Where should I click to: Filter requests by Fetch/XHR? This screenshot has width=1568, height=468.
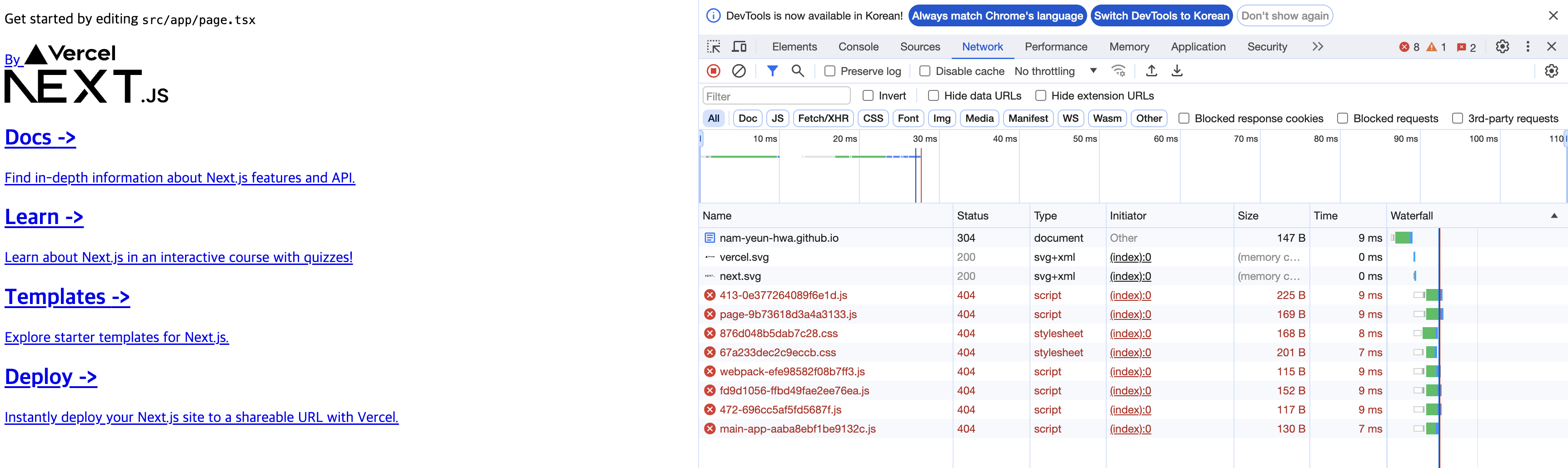click(823, 119)
